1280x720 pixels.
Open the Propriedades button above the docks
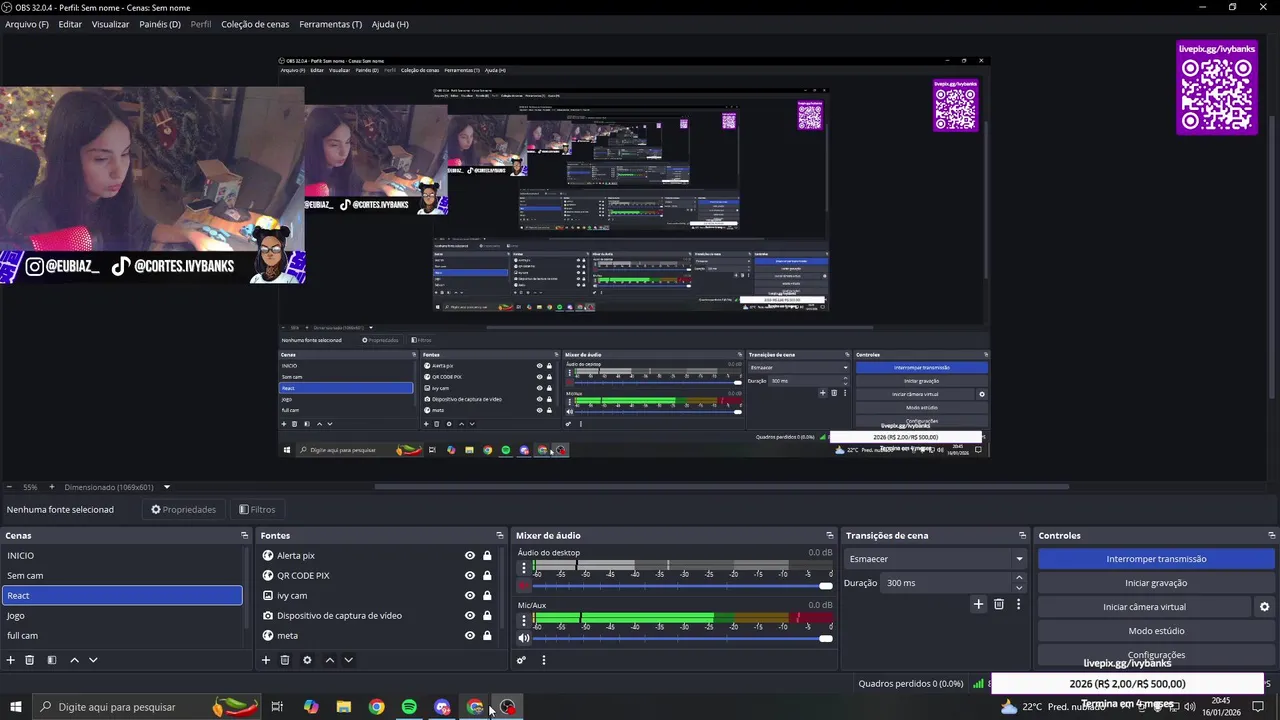pyautogui.click(x=183, y=510)
